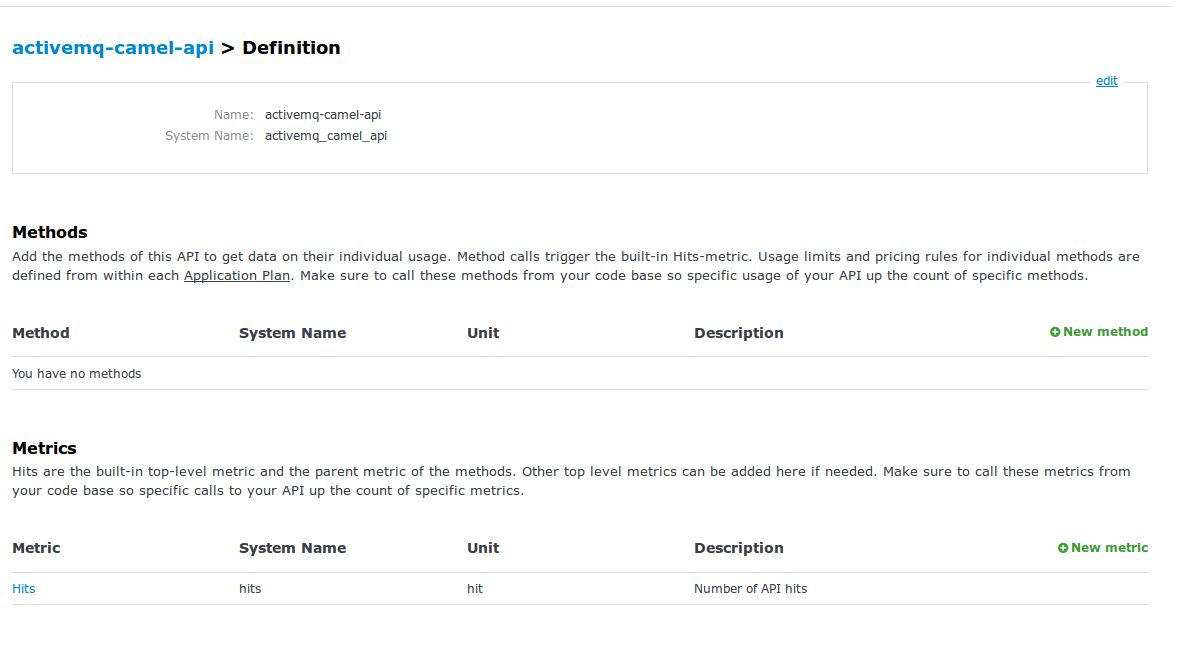Screen dimensions: 1202x672
Task: Click the Name value activemq-camel-api
Action: point(322,114)
